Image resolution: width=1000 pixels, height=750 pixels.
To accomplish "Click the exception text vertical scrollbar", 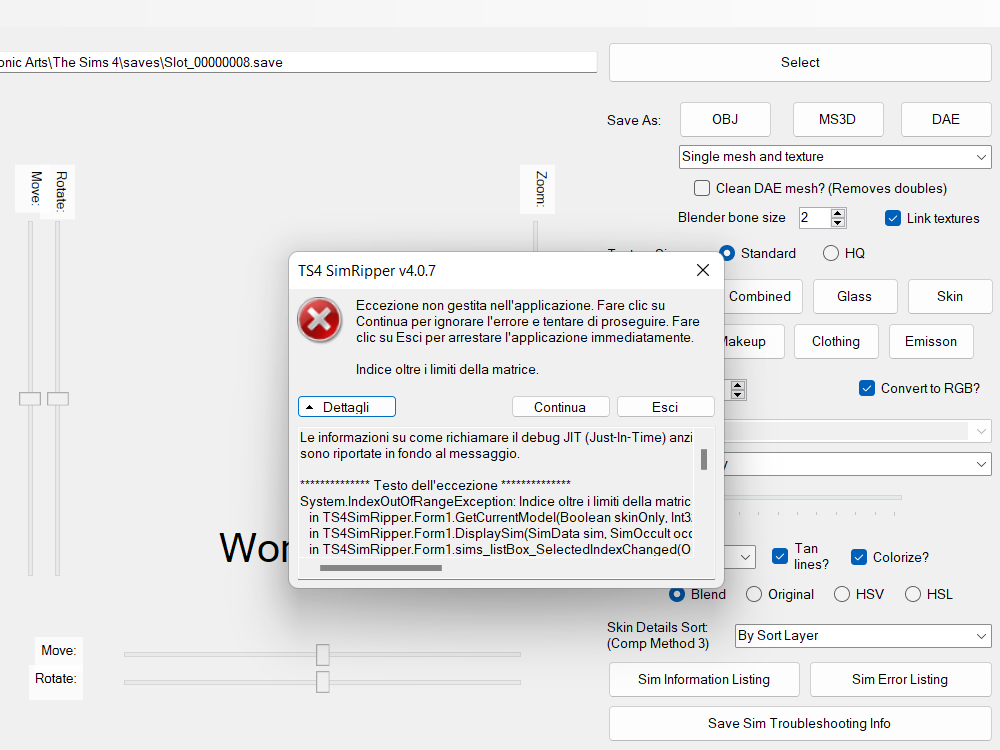I will 704,459.
